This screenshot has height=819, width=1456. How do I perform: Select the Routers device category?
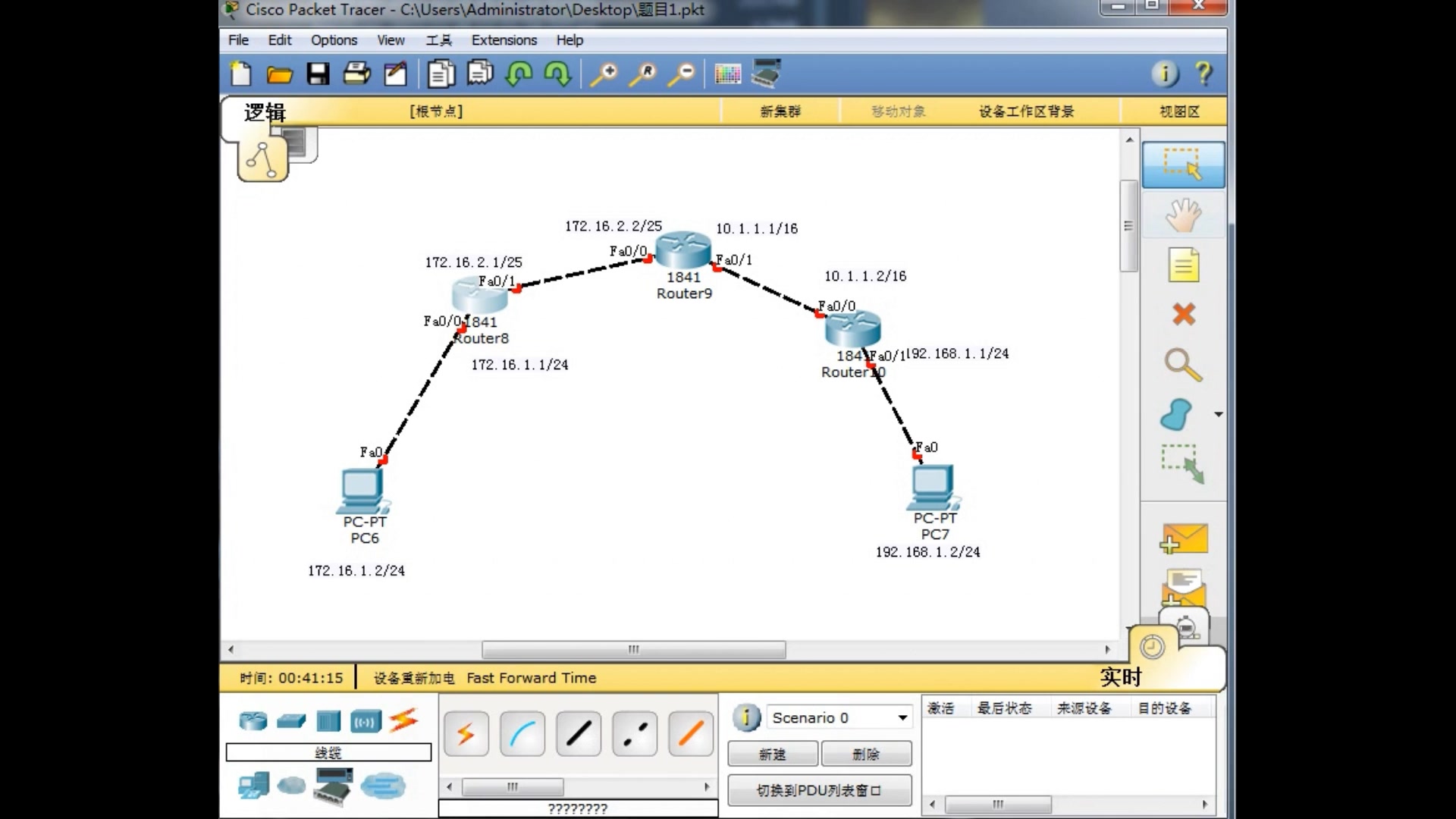coord(252,722)
